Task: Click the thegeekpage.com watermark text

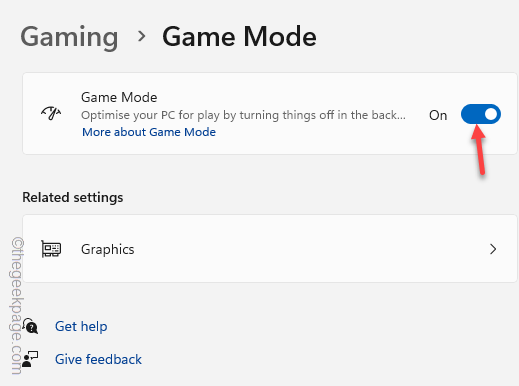Action: click(17, 306)
